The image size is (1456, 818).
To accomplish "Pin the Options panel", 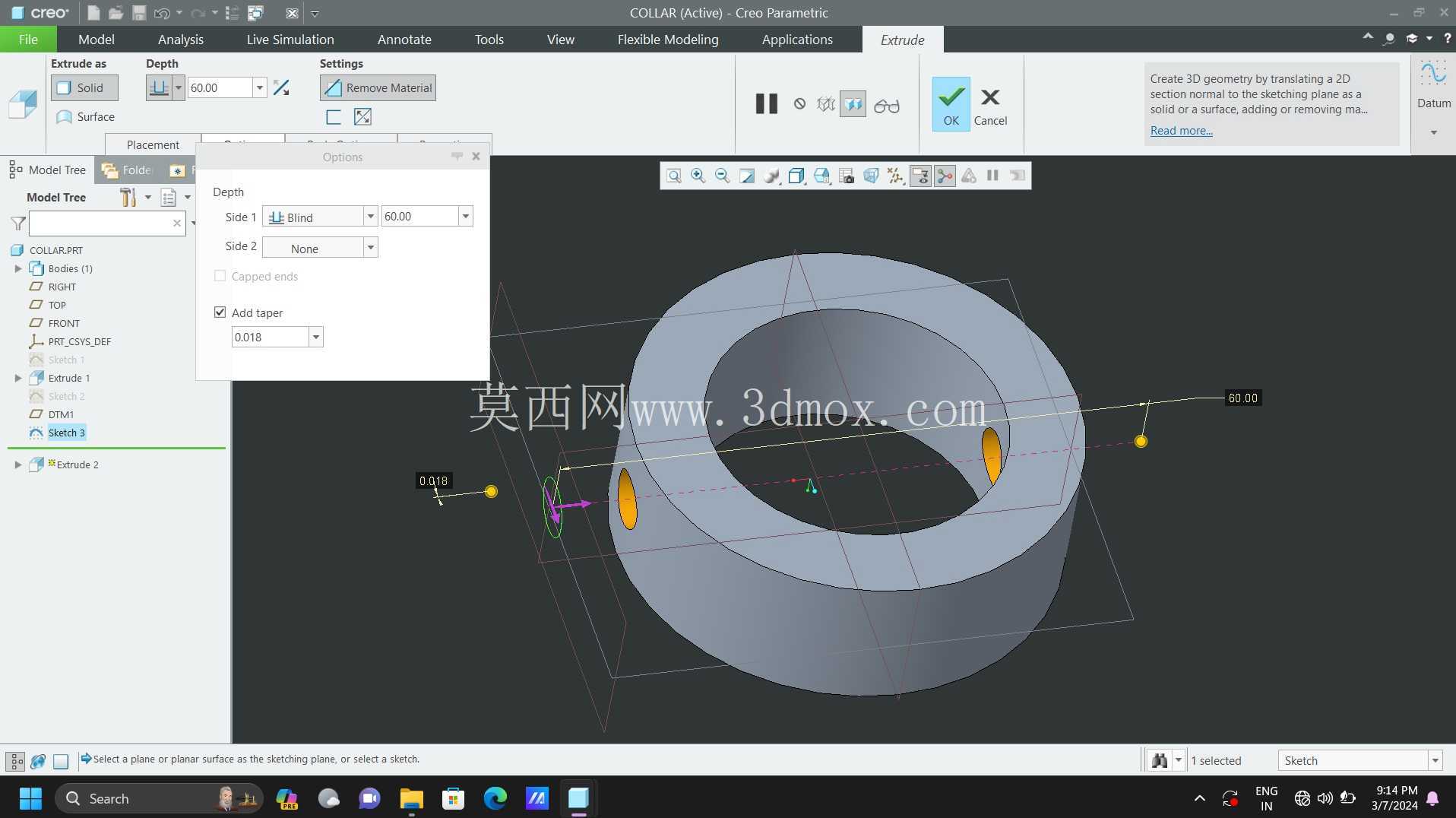I will 457,156.
